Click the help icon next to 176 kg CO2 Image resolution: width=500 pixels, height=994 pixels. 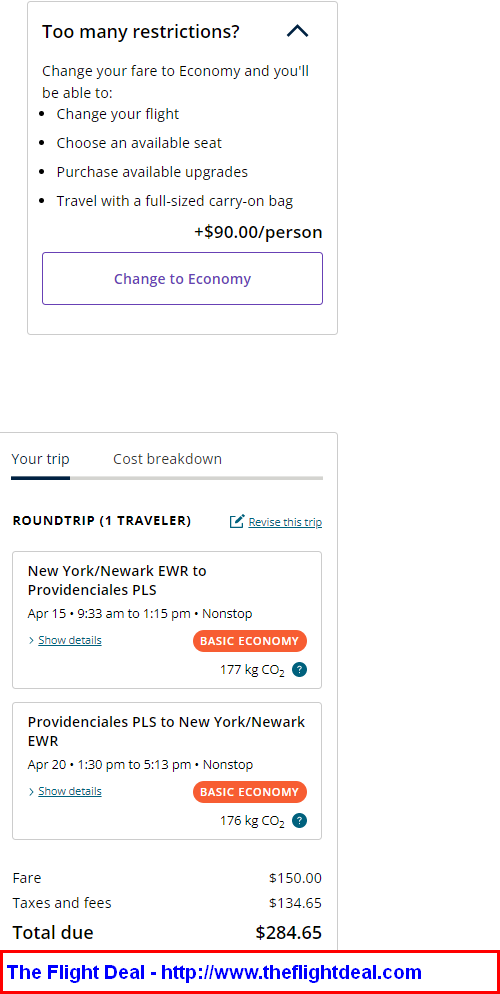coord(300,820)
